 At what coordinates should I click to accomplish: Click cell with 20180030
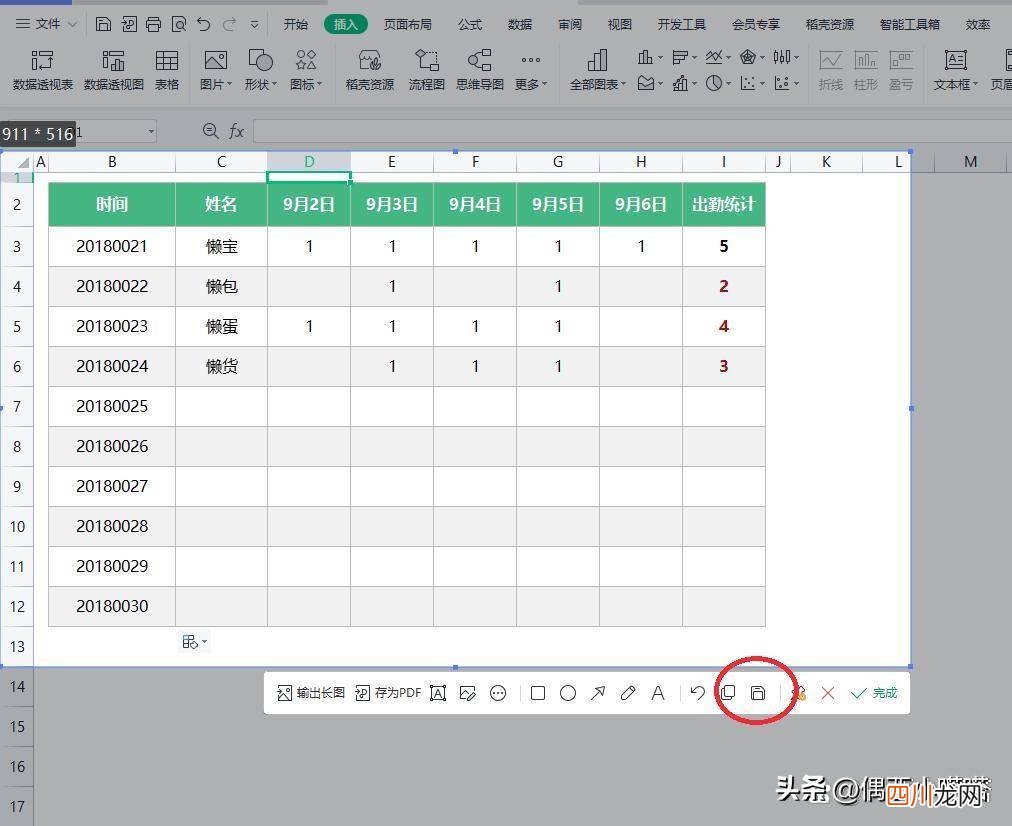(112, 607)
